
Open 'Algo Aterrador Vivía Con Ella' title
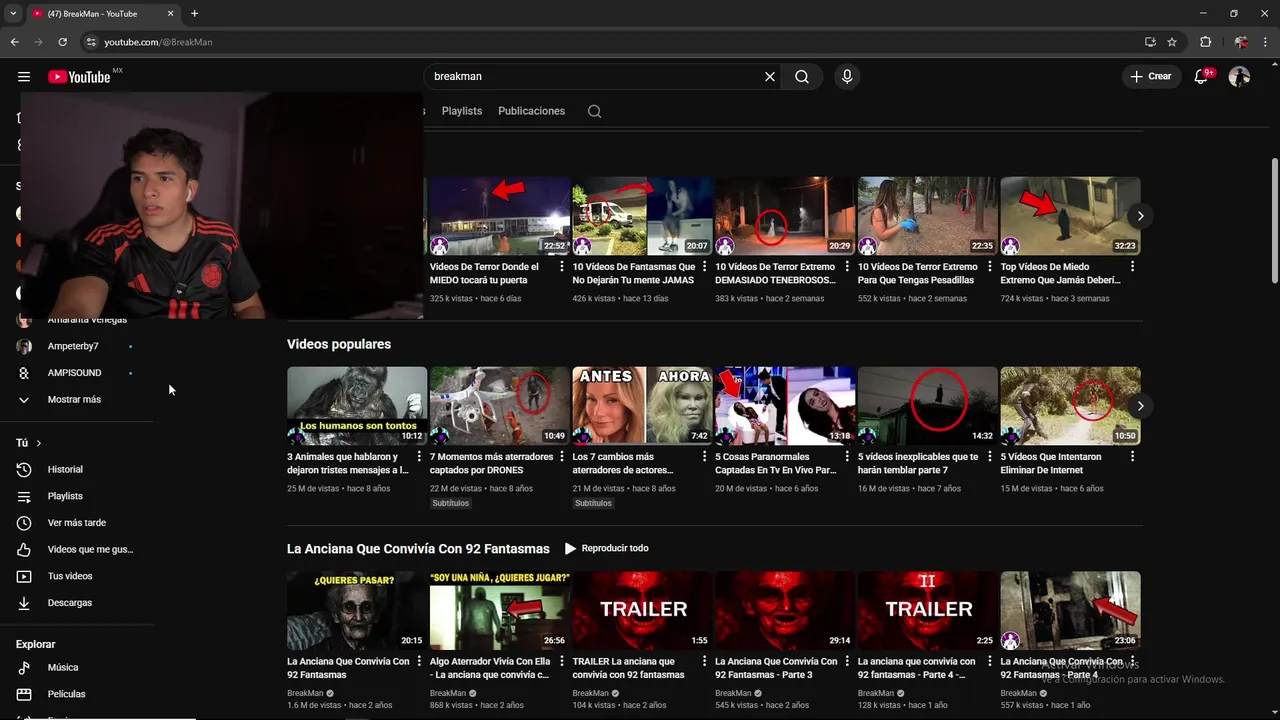tap(490, 668)
